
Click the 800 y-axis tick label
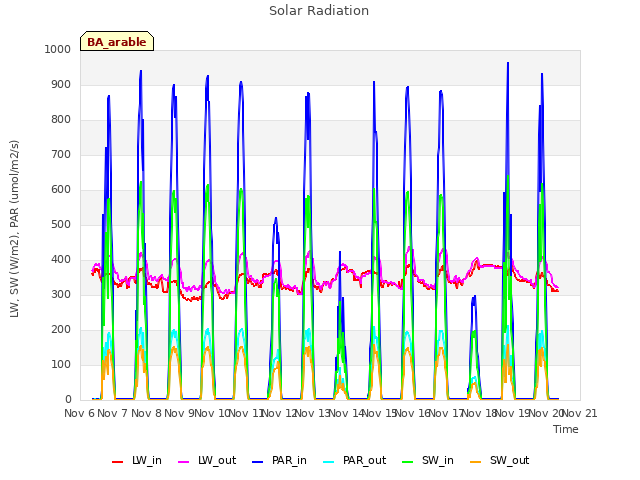61,120
